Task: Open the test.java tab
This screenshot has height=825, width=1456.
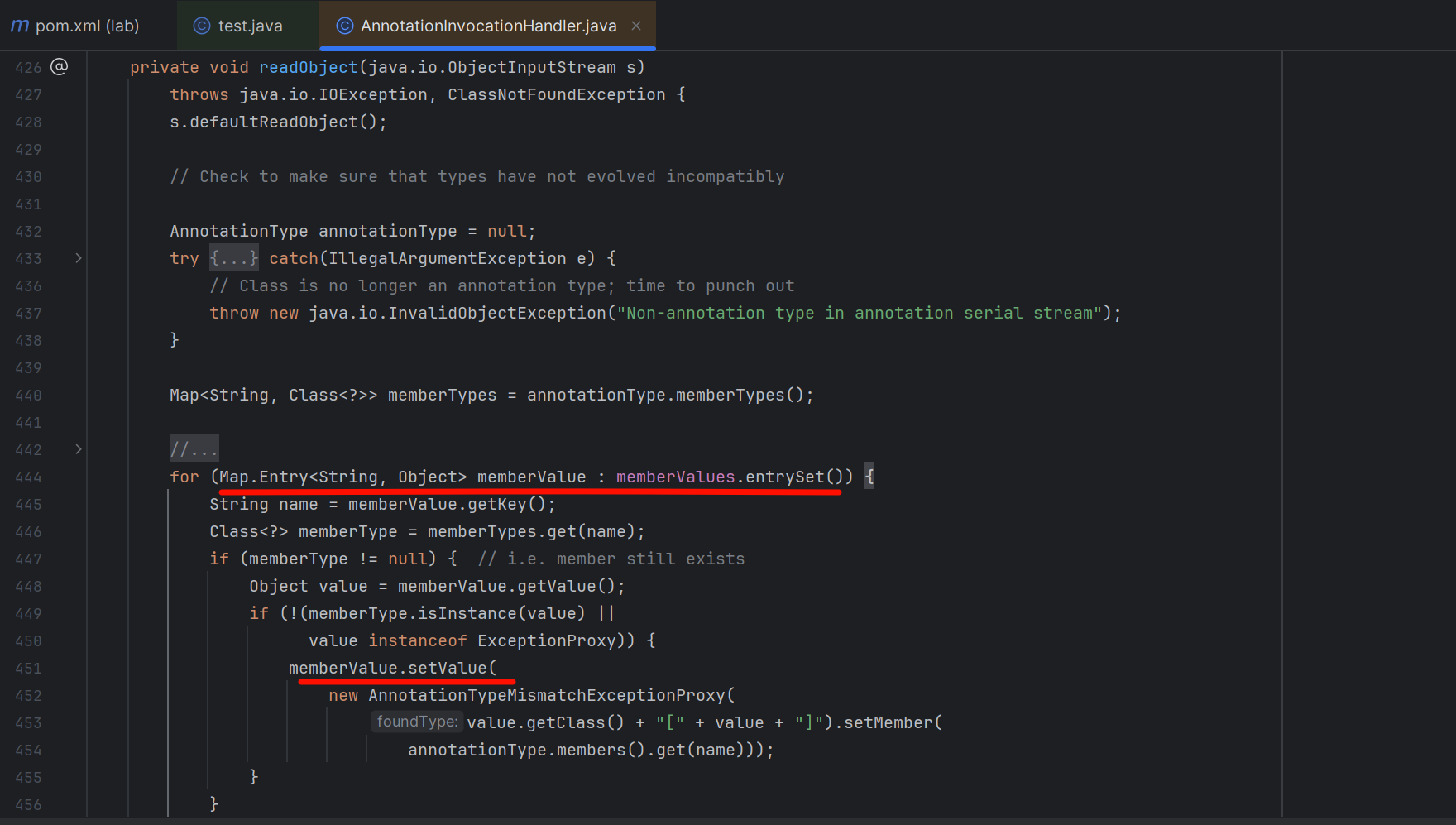Action: point(250,26)
